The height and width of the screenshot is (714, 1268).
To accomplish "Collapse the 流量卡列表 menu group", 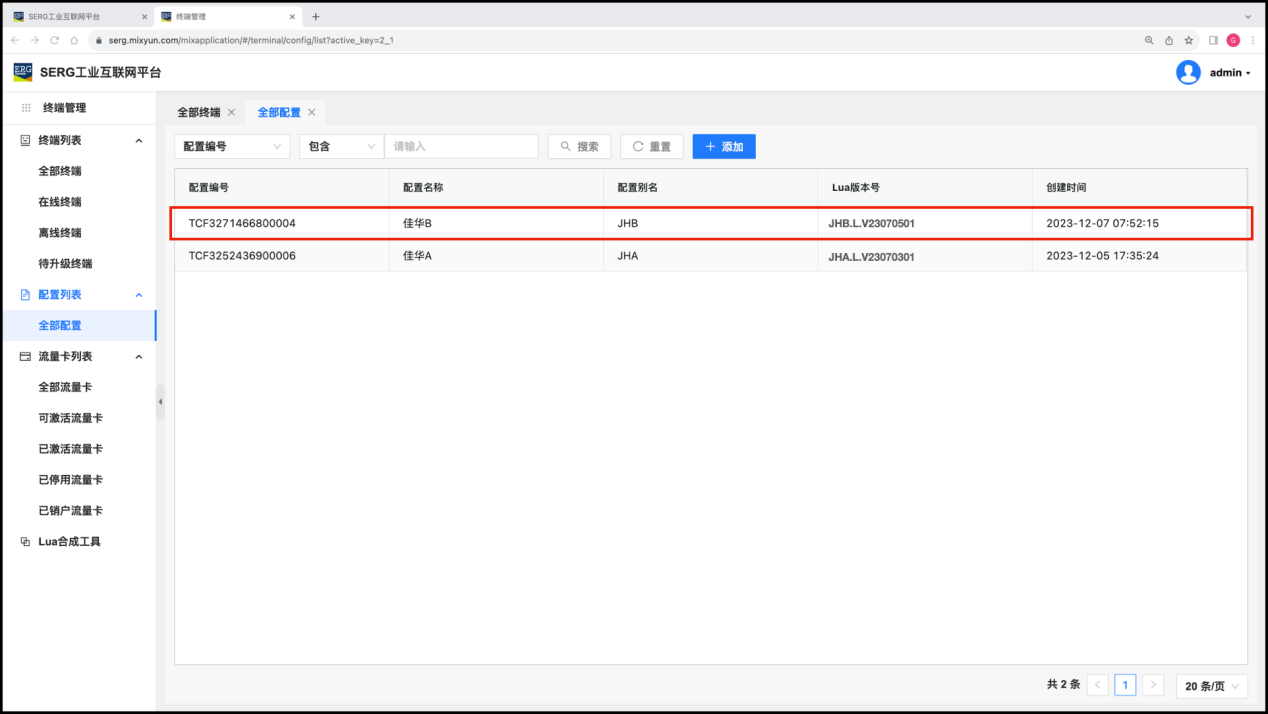I will pyautogui.click(x=139, y=356).
